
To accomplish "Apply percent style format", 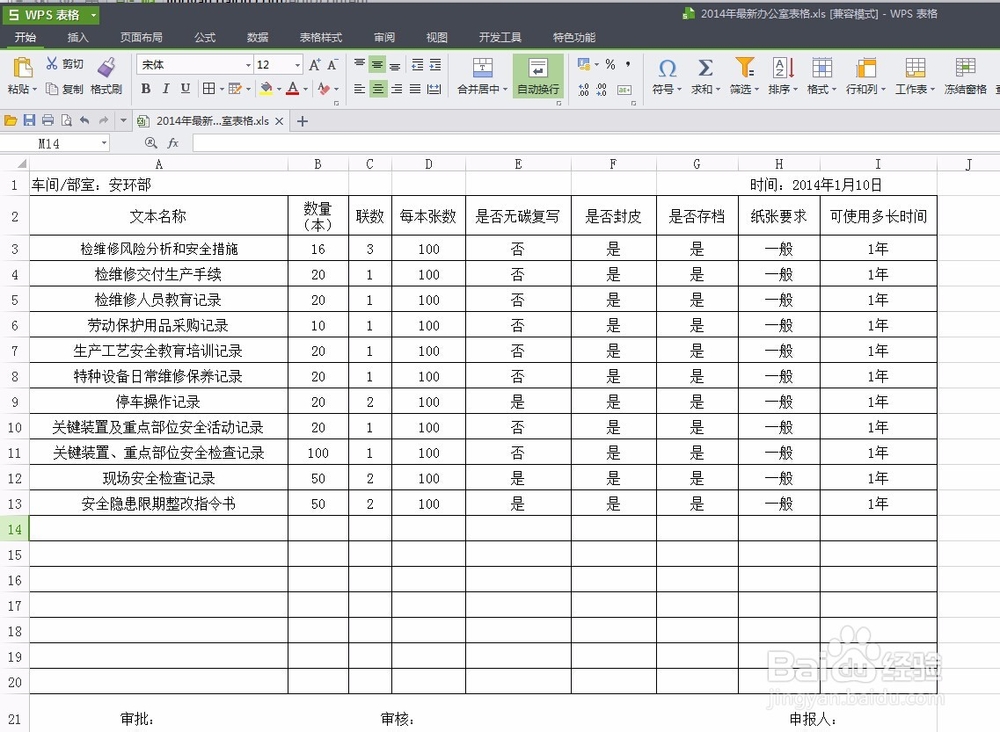I will (611, 64).
